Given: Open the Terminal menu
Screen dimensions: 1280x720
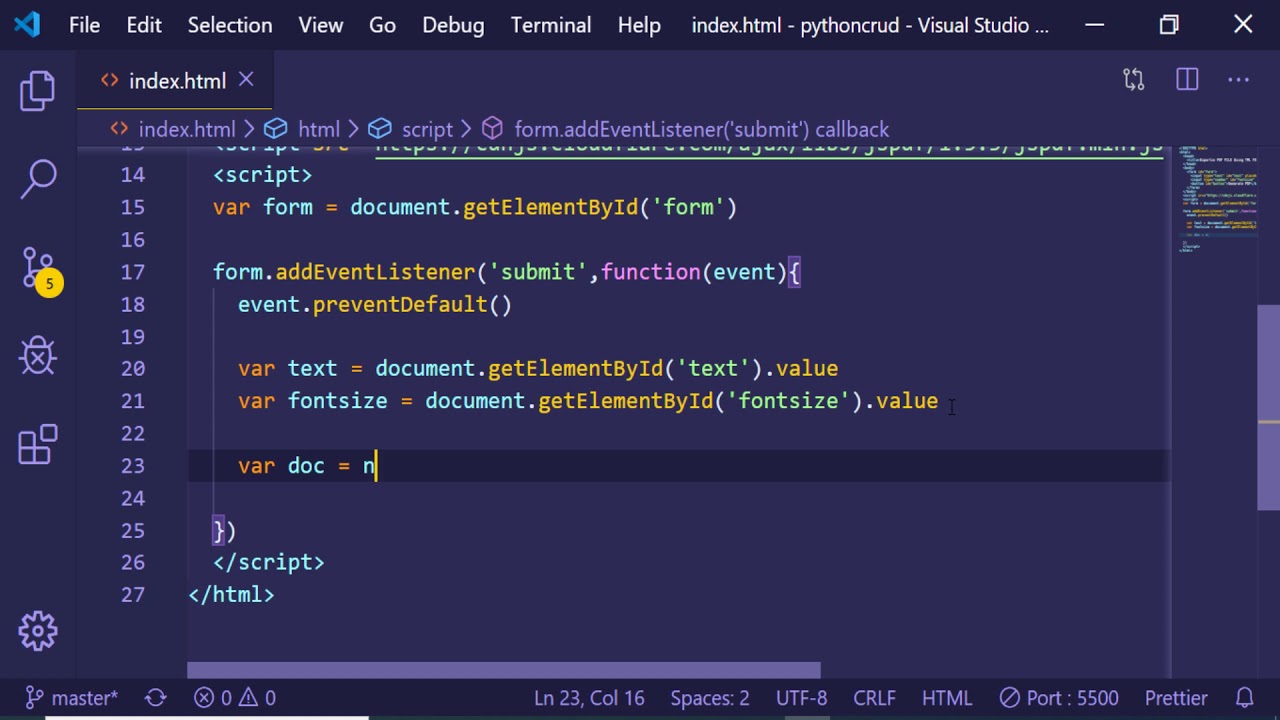Looking at the screenshot, I should [550, 25].
